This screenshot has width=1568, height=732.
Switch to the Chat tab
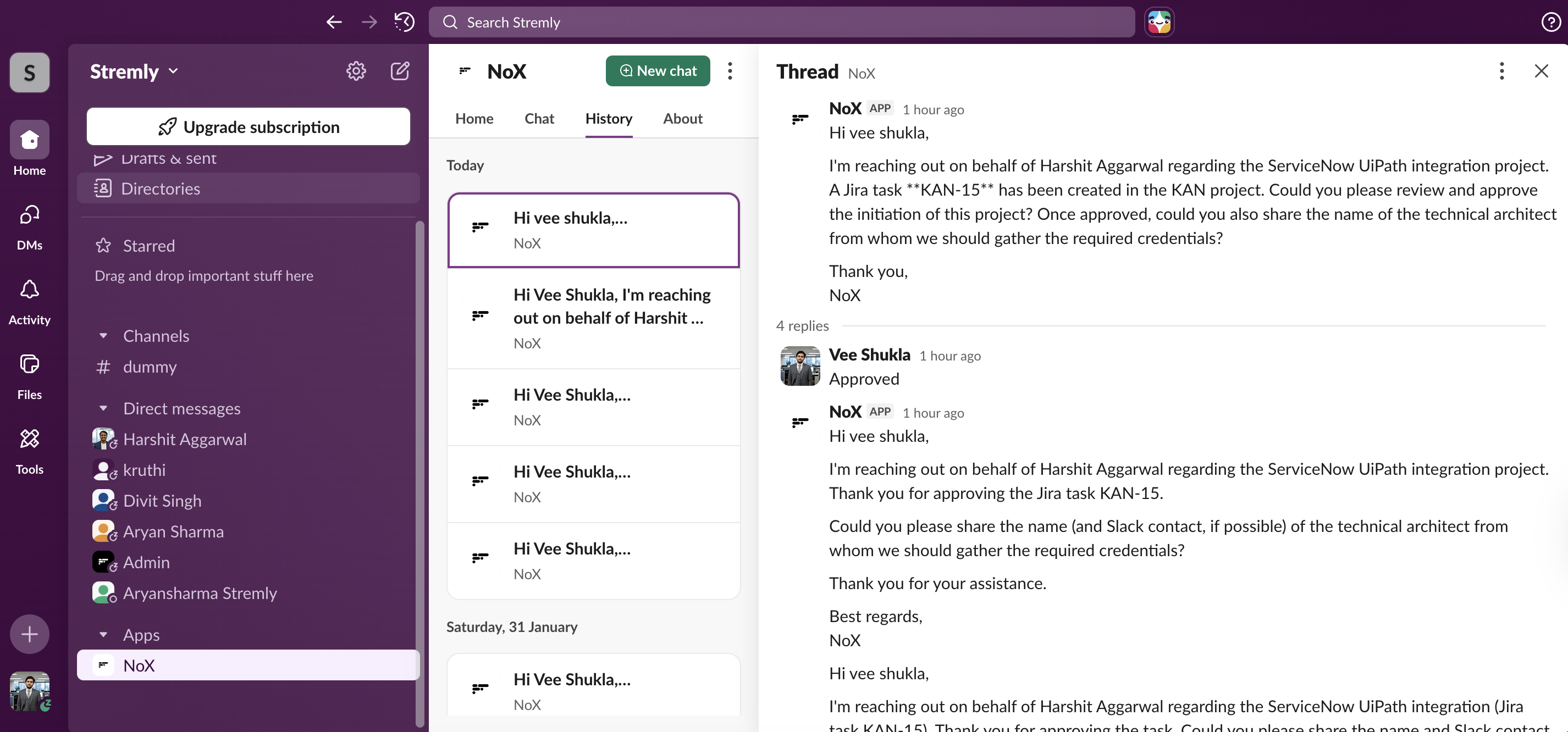[x=539, y=119]
